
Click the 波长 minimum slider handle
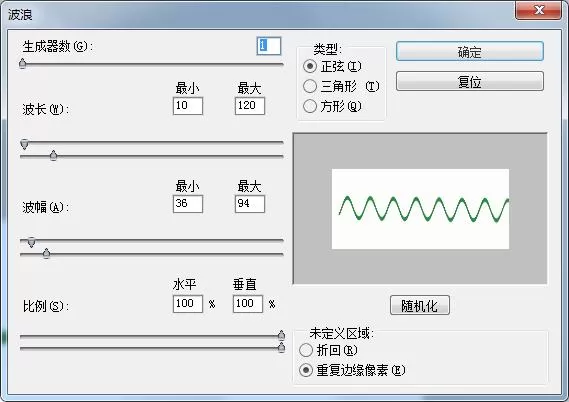click(24, 144)
